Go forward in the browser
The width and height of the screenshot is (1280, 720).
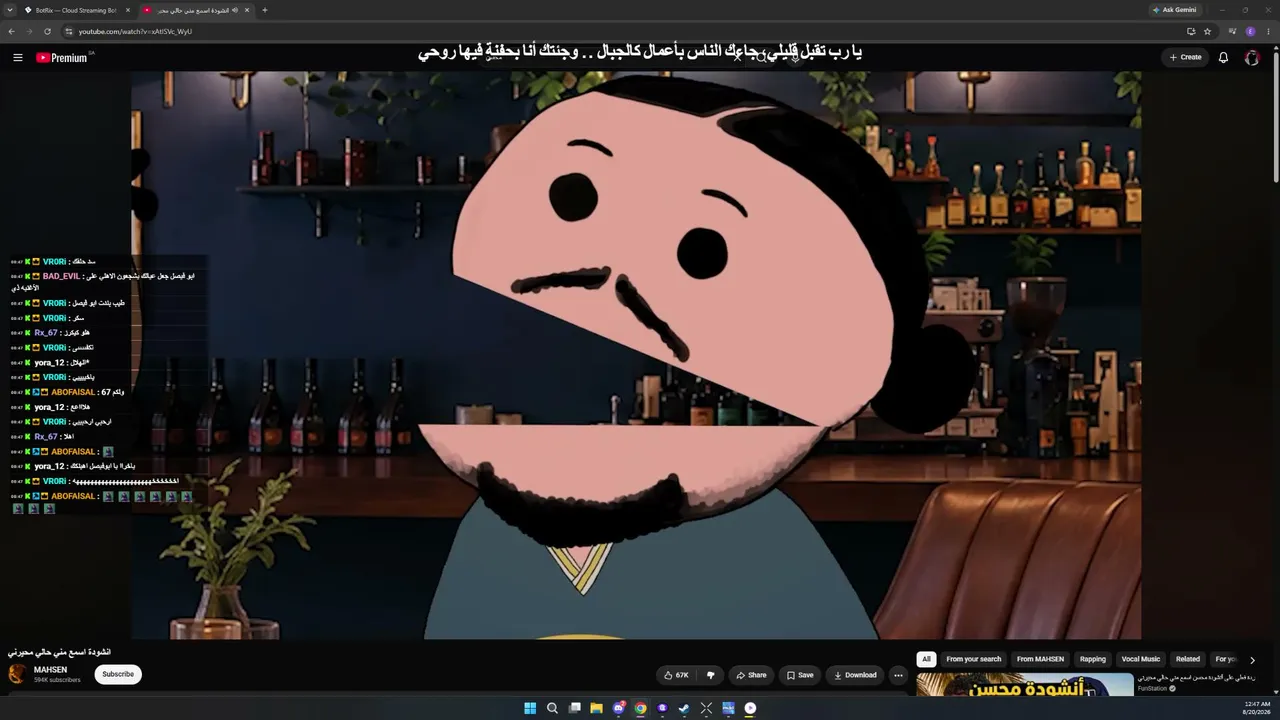(x=29, y=31)
